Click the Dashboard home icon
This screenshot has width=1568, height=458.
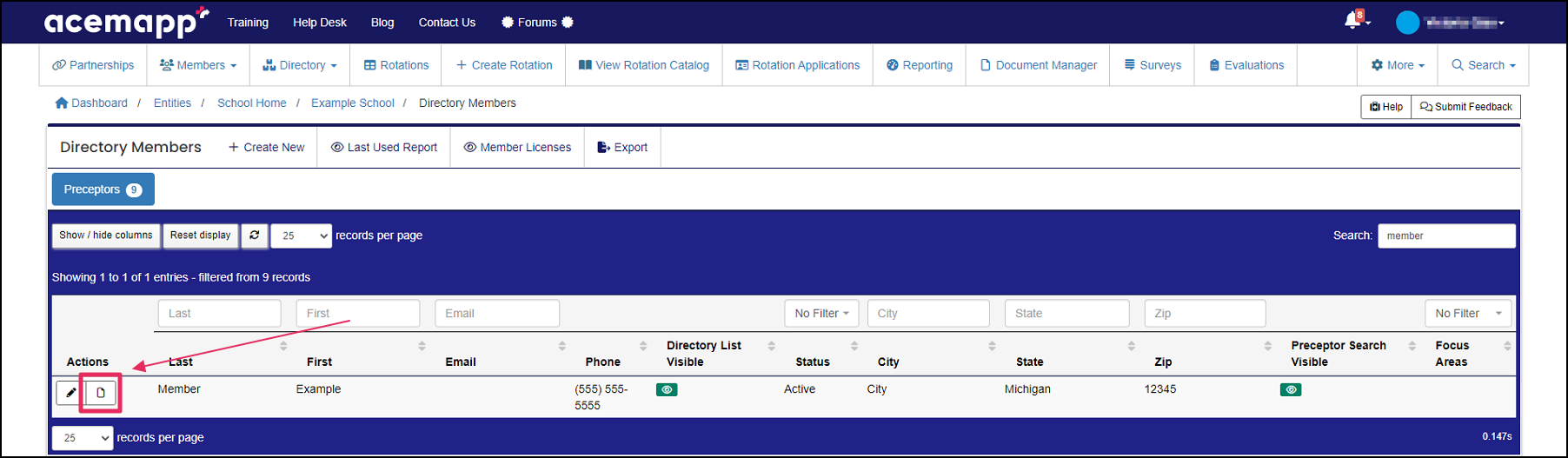pos(62,103)
